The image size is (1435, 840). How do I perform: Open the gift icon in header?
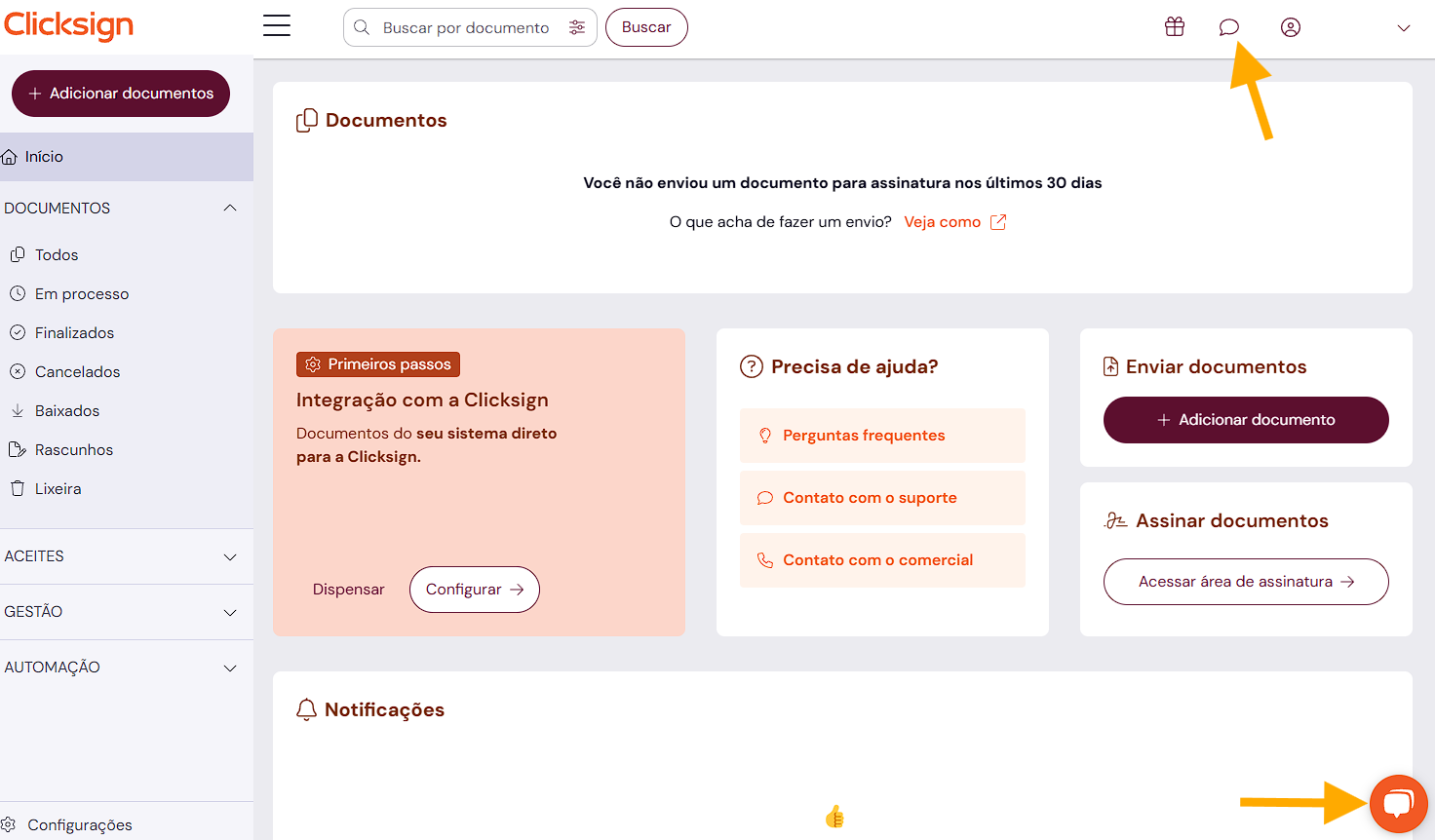click(1175, 27)
